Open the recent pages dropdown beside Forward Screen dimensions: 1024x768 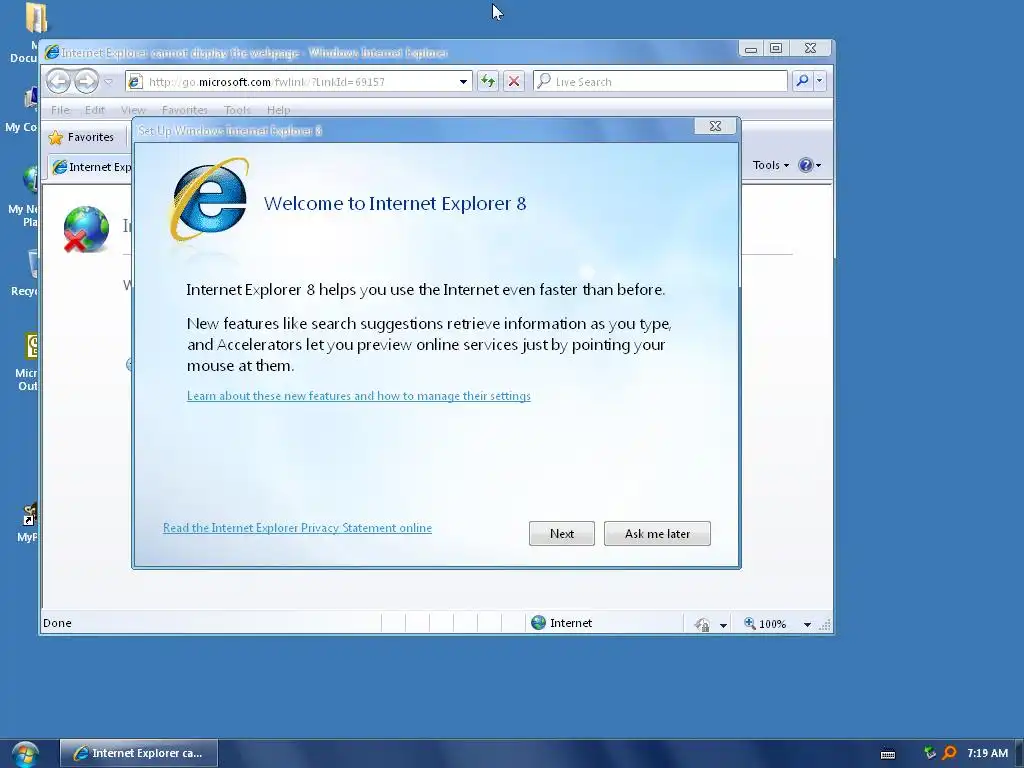(x=108, y=82)
